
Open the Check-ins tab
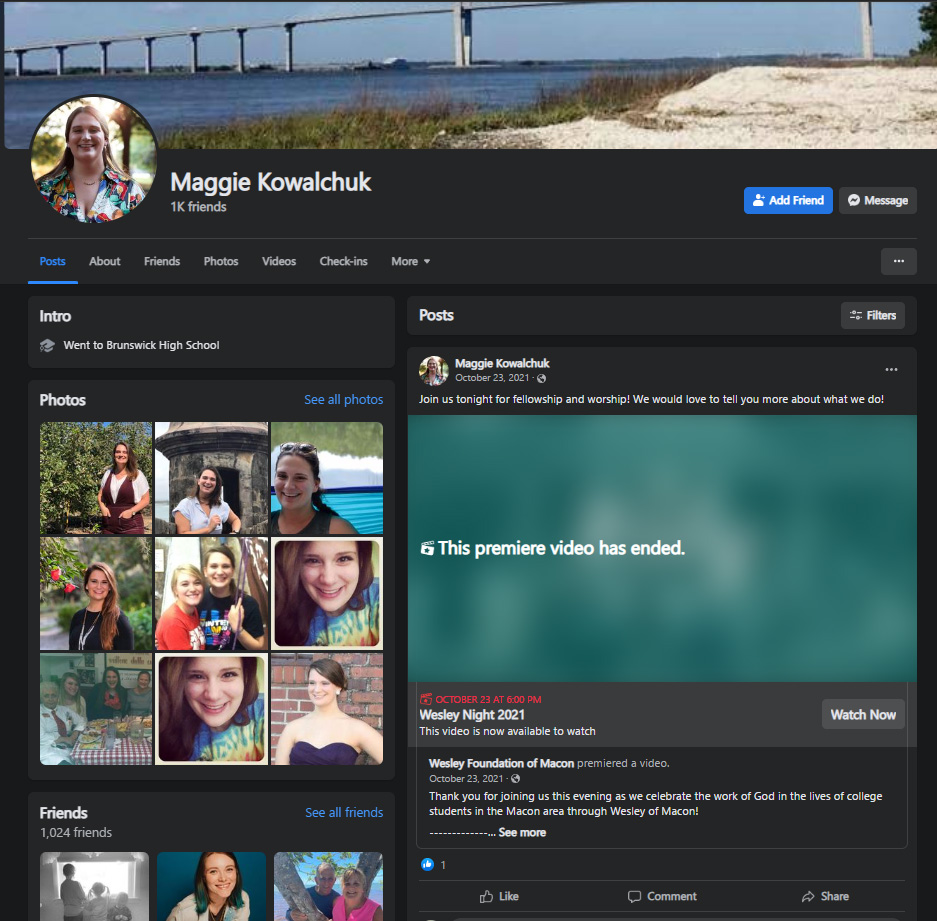tap(343, 261)
